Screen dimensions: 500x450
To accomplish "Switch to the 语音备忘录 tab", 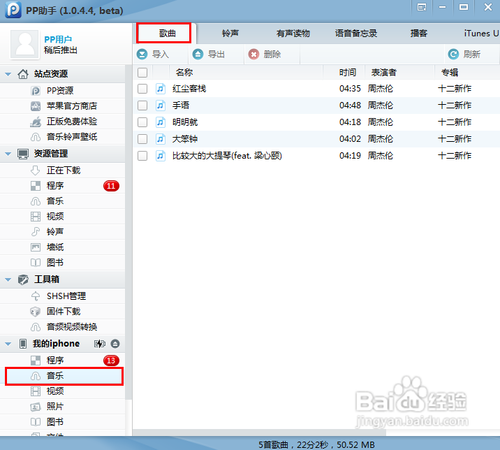I will tap(356, 33).
